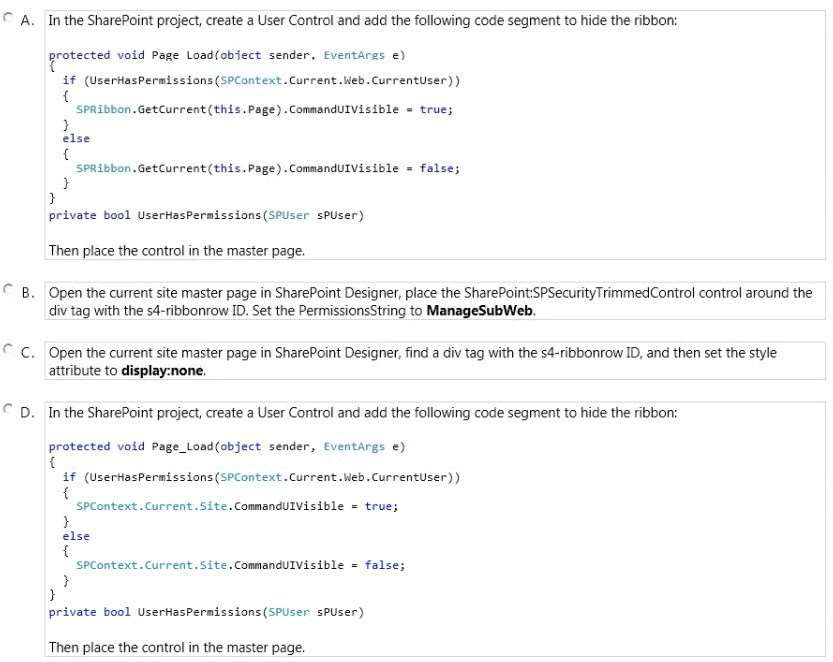Click SPContext.Current.Site CommandUIVisible = false line
Image resolution: width=833 pixels, height=662 pixels.
240,565
